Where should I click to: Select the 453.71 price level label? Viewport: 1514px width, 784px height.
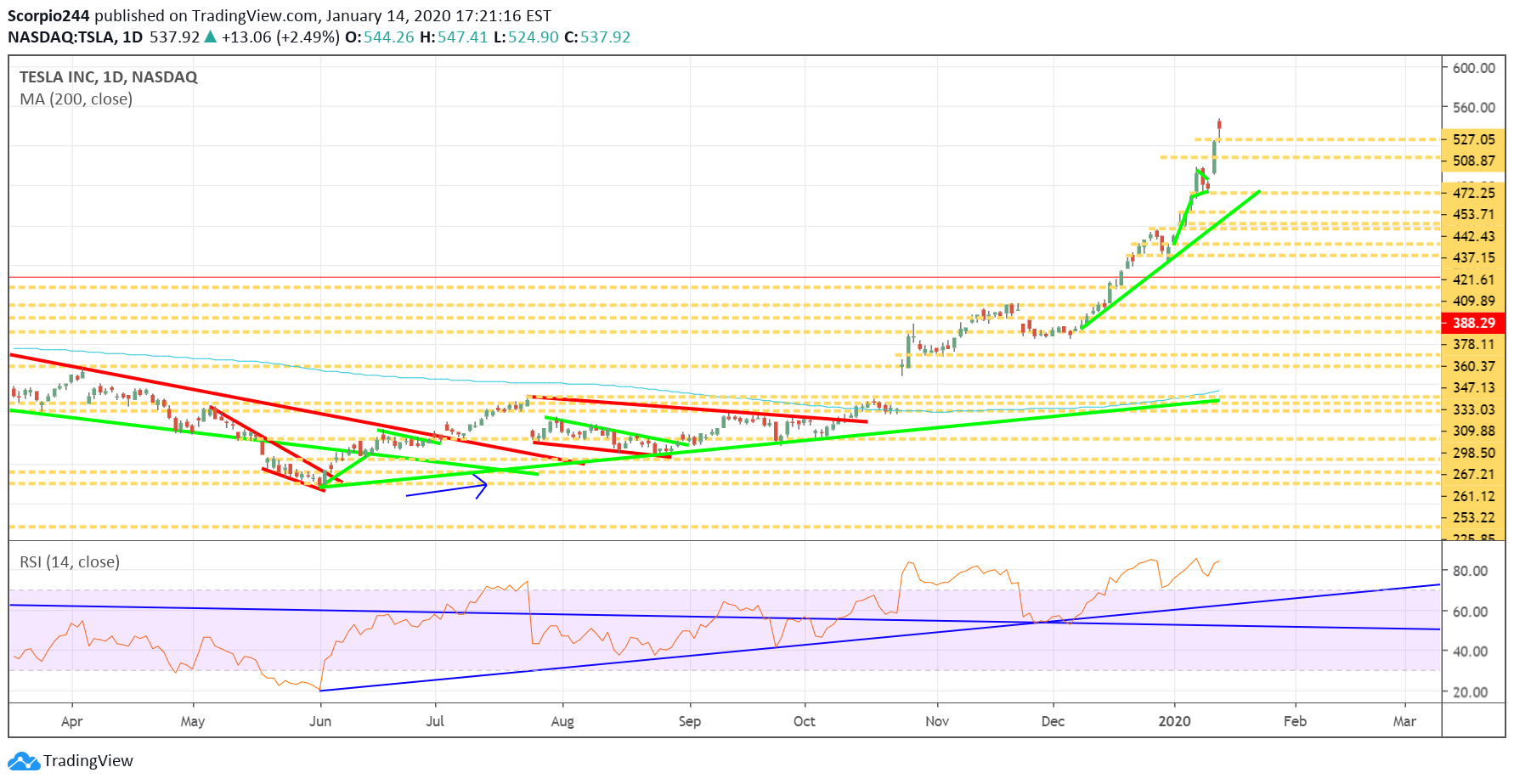pos(1473,214)
